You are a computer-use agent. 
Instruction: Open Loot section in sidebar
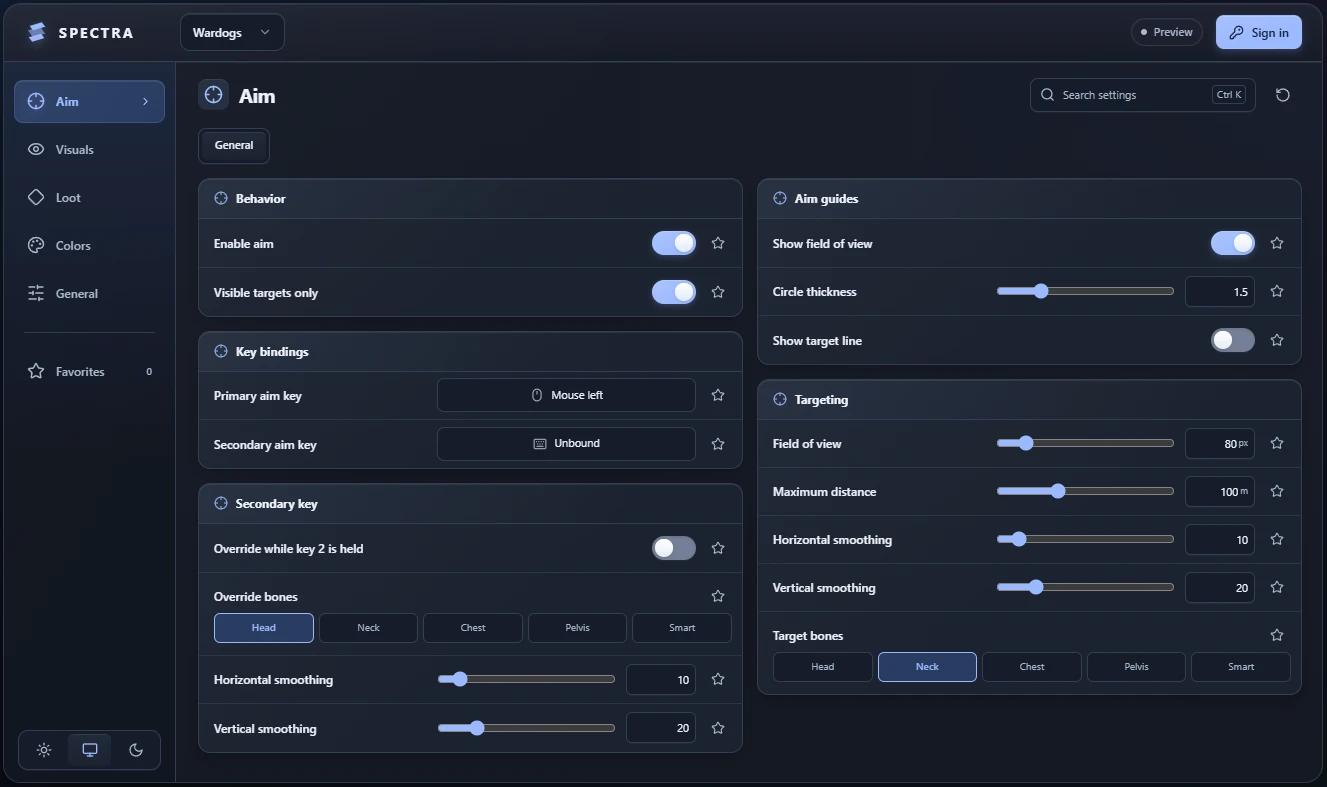(89, 198)
